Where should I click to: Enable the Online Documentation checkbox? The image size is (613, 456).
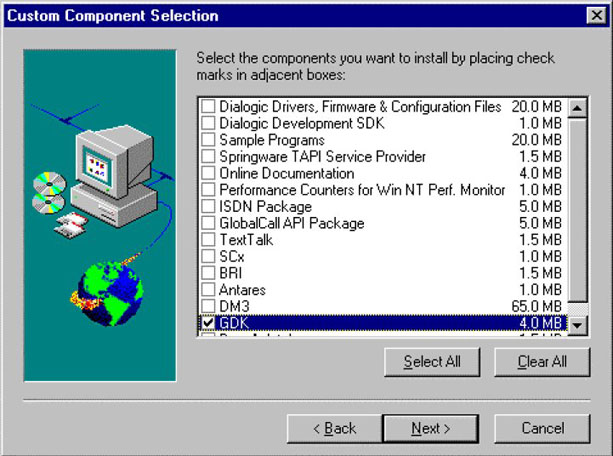208,173
